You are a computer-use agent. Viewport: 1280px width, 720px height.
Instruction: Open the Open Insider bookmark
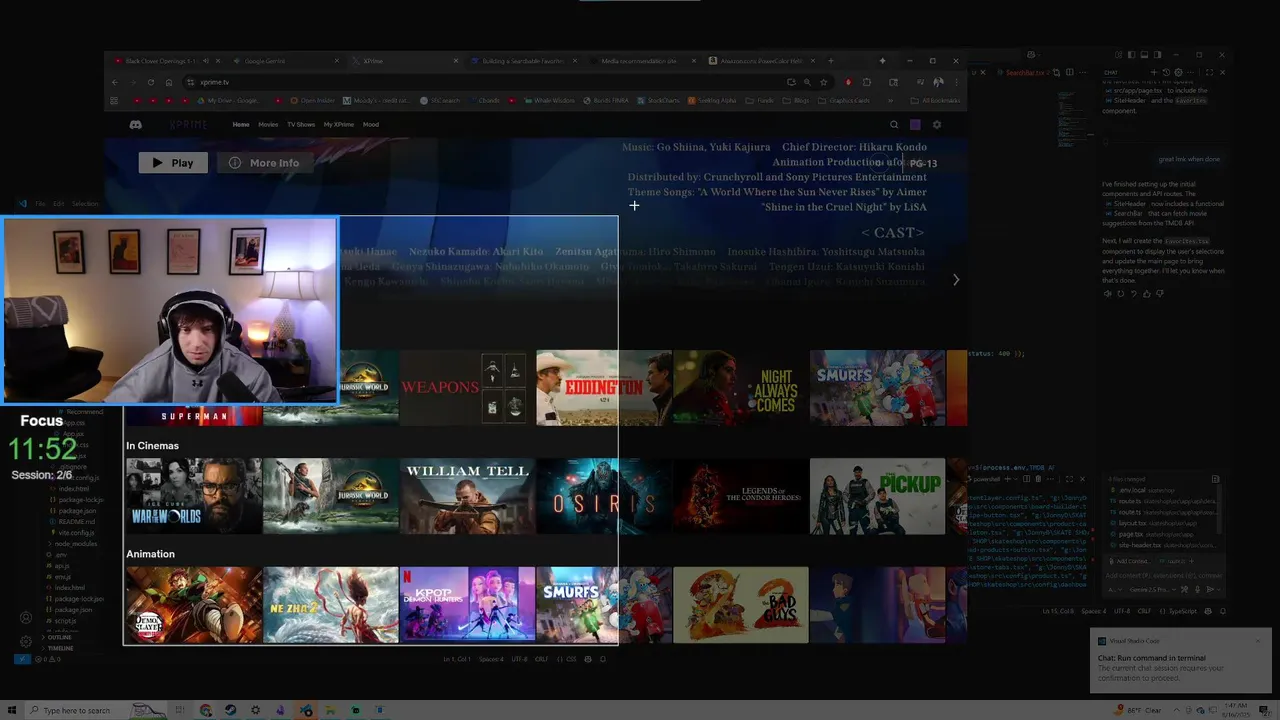312,101
